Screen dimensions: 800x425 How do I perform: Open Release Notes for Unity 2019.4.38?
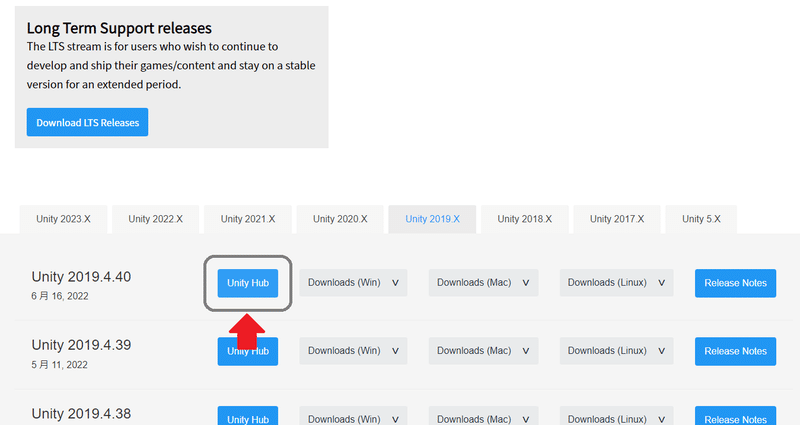coord(735,416)
